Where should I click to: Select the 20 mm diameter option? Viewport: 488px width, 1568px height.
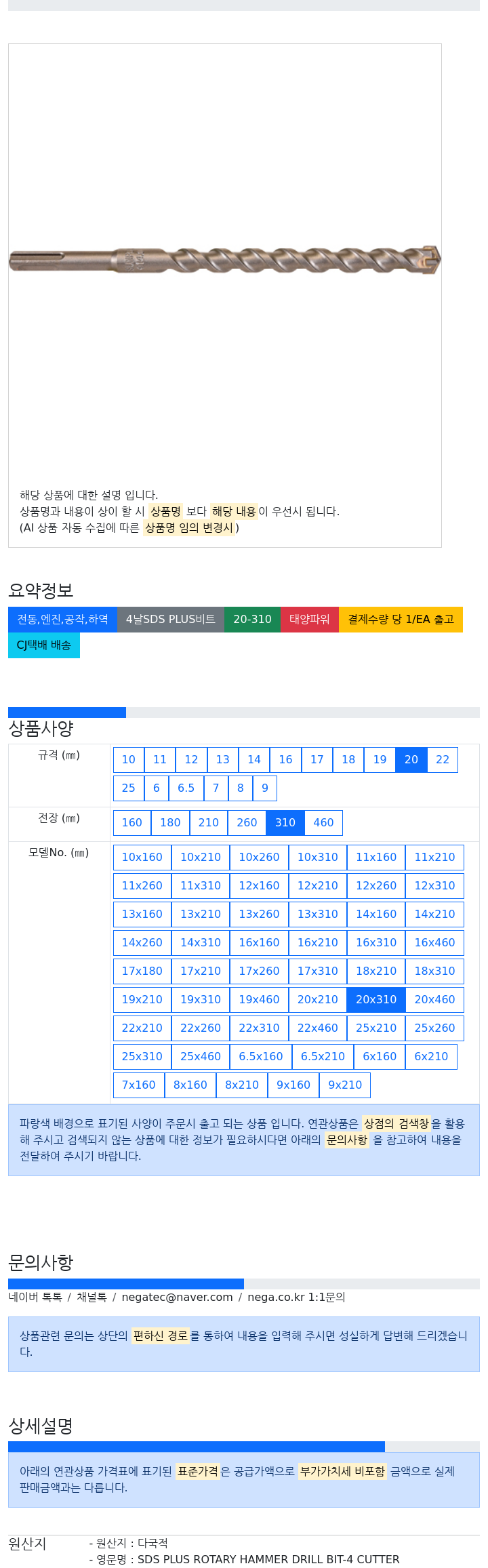411,759
